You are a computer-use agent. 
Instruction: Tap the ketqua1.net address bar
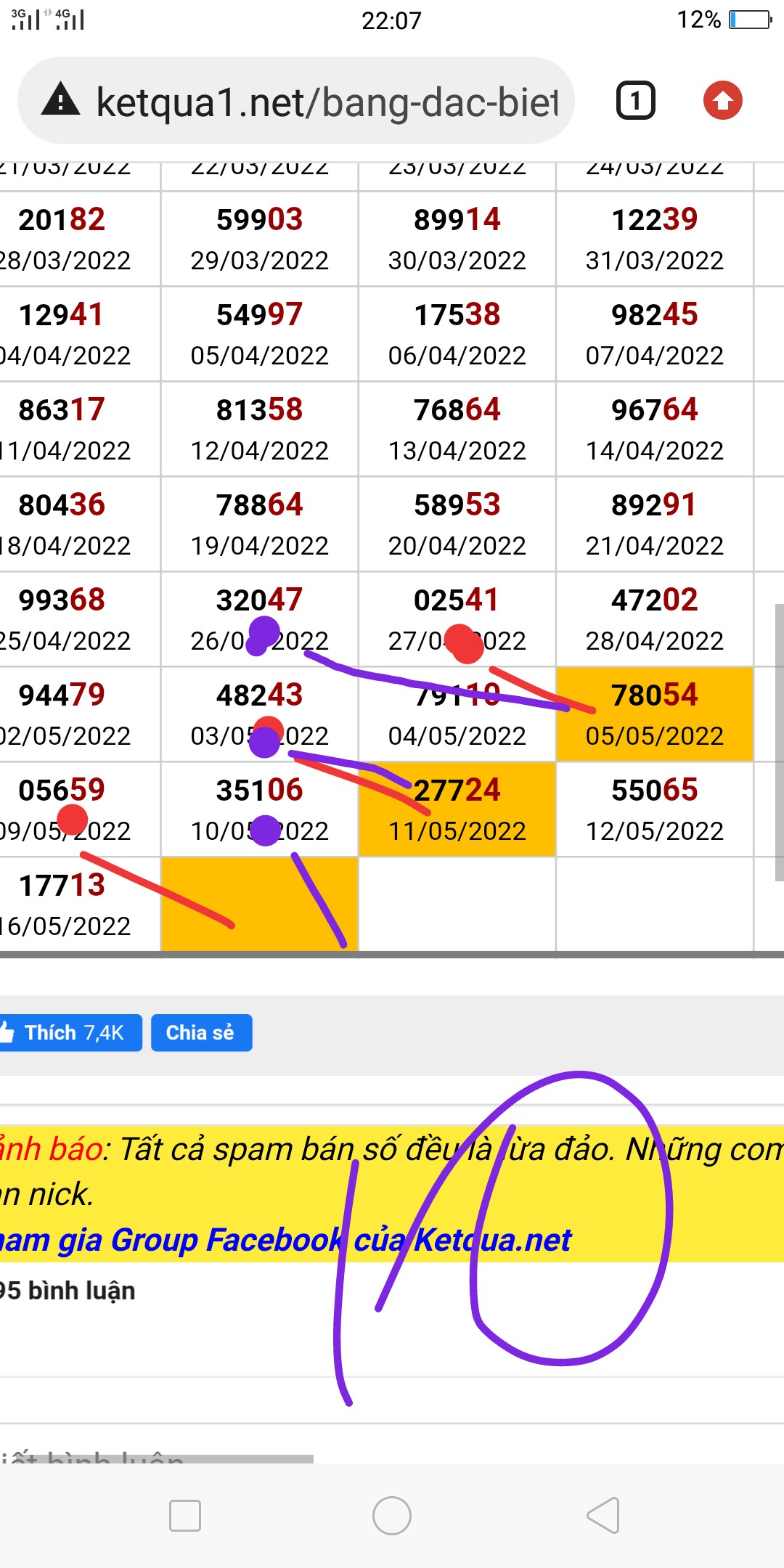tap(327, 102)
